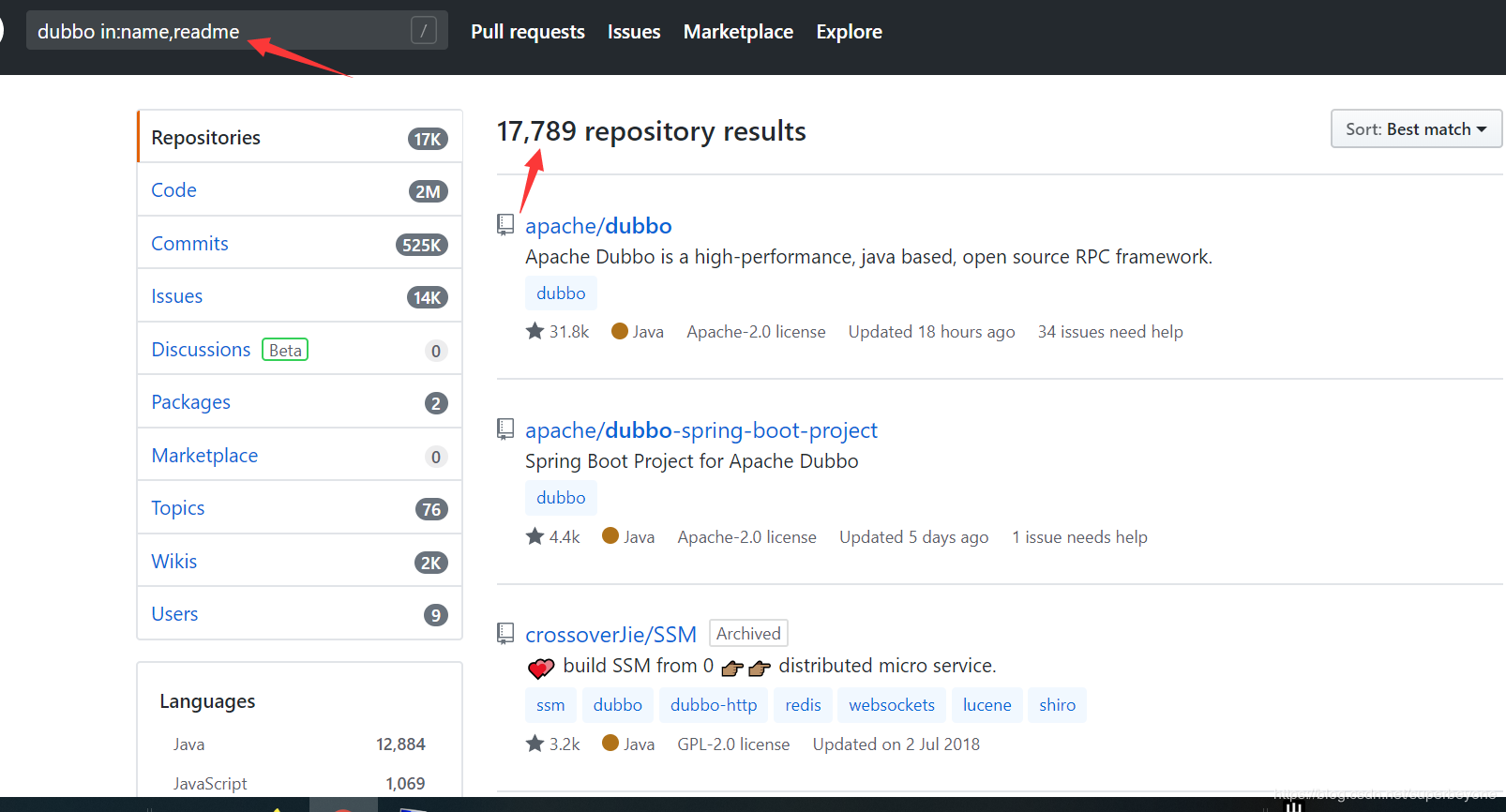This screenshot has width=1506, height=812.
Task: Click the star icon showing 31.8k
Action: (535, 331)
